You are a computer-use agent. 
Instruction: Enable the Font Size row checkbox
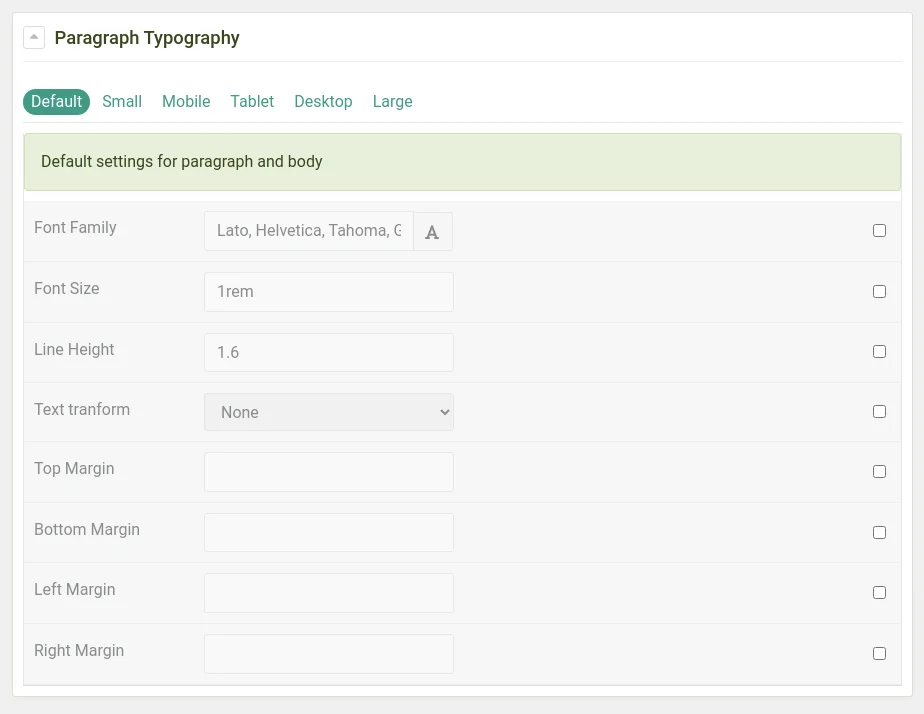coord(879,292)
